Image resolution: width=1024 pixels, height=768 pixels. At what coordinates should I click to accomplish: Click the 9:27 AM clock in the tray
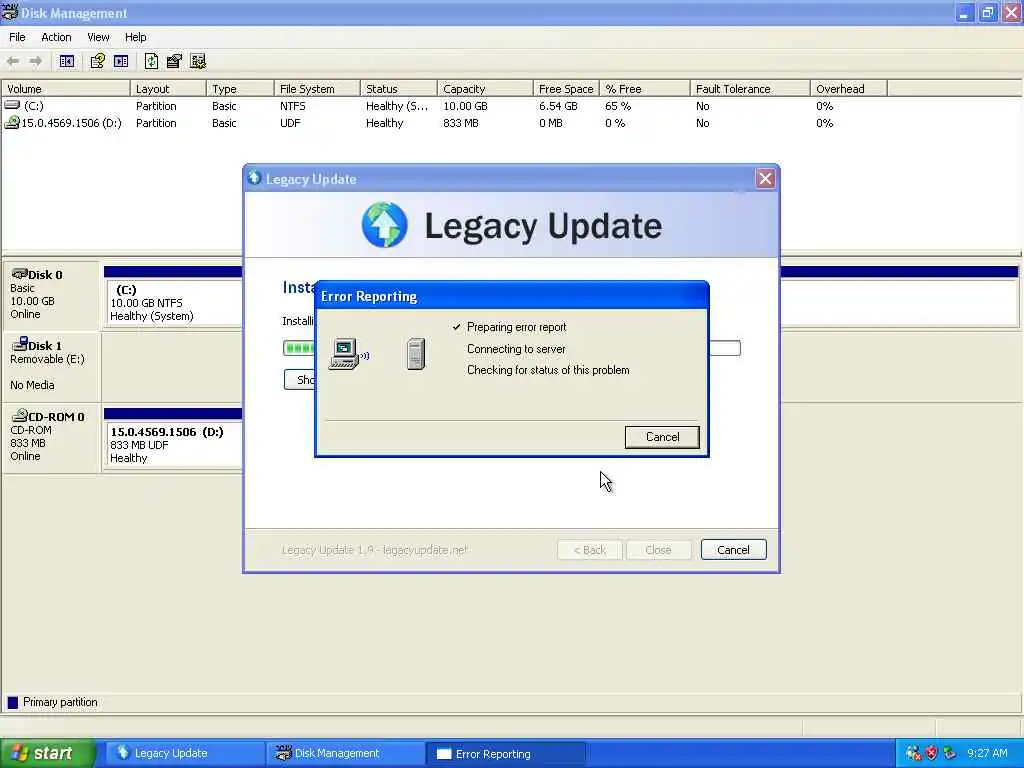pos(987,753)
